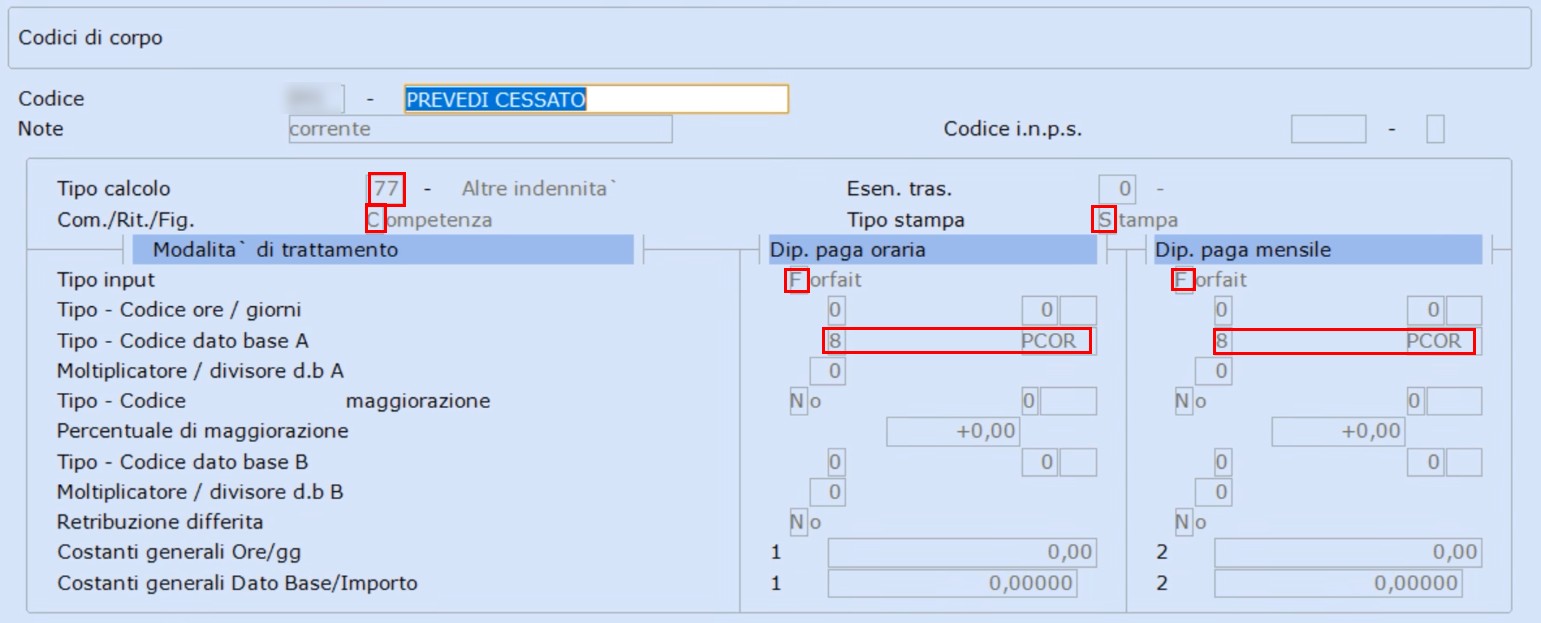
Task: Click the Codici di corpo title
Action: pyautogui.click(x=91, y=38)
